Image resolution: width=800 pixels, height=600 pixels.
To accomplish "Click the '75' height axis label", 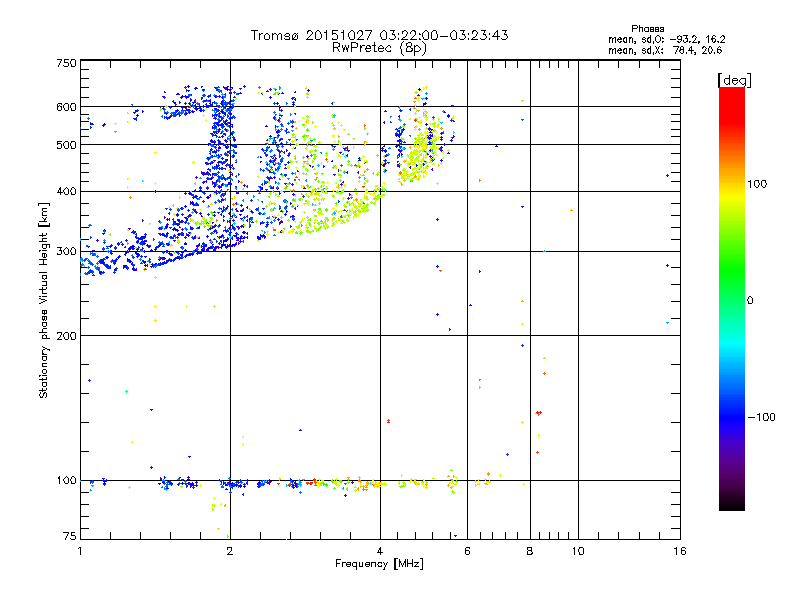I will pos(70,536).
